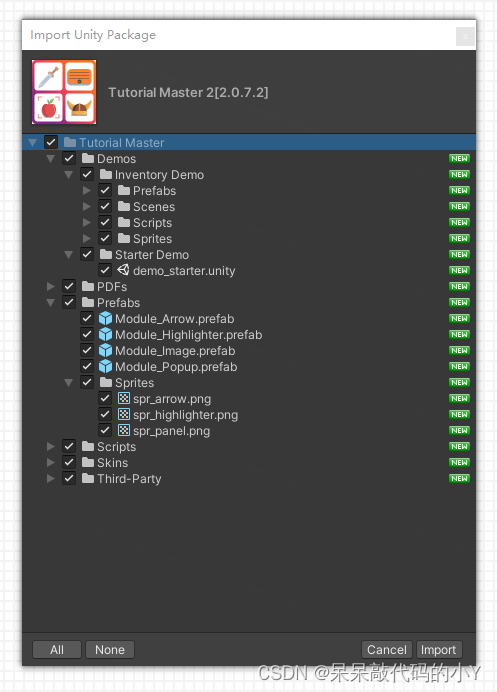
Task: Click the Module_Popup.prefab cube icon
Action: tap(105, 366)
